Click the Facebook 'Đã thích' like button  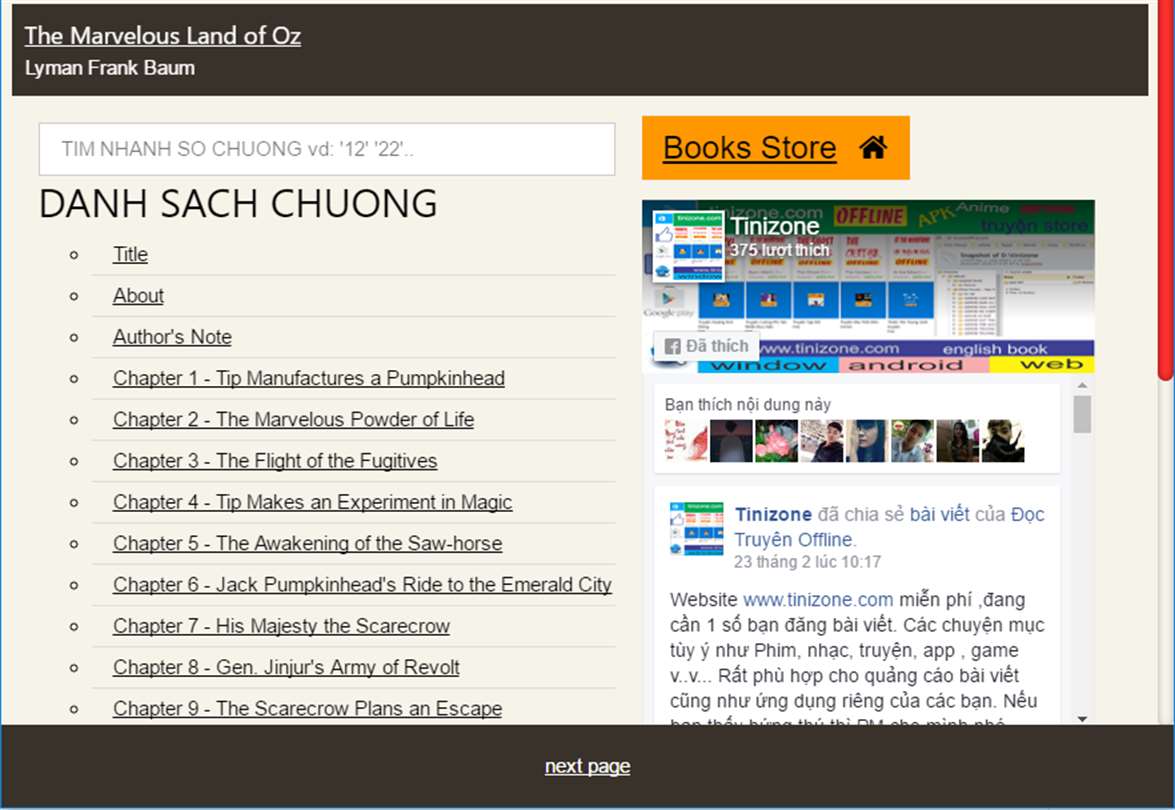[707, 346]
